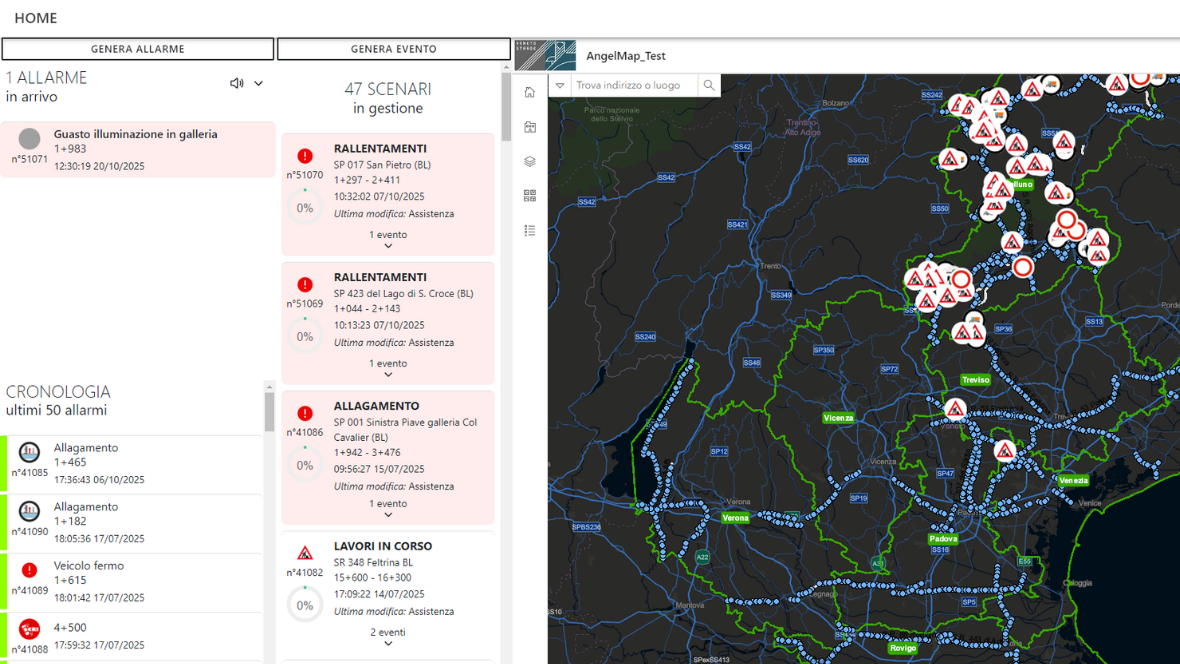Click 0% progress ring of scenario n°51069
The image size is (1180, 664).
click(305, 337)
